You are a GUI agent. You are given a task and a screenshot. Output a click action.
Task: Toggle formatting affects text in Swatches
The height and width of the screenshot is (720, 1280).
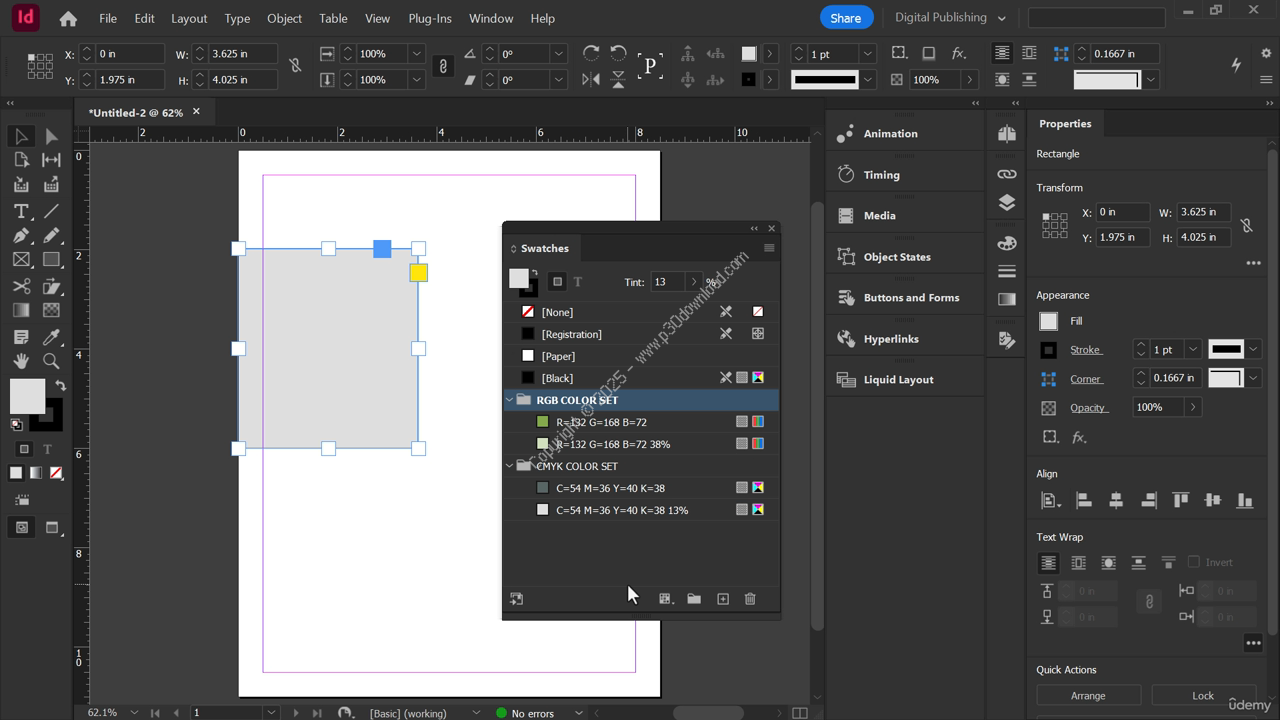578,282
